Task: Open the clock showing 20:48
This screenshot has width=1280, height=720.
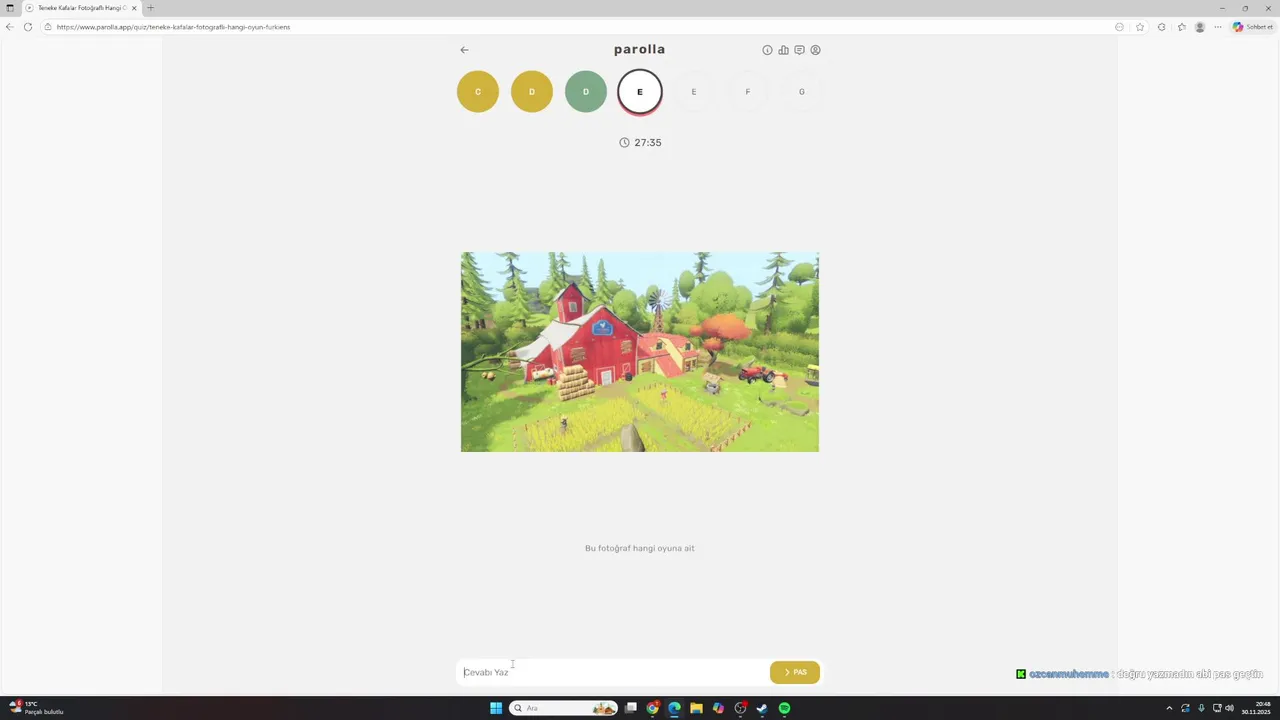Action: tap(1257, 708)
